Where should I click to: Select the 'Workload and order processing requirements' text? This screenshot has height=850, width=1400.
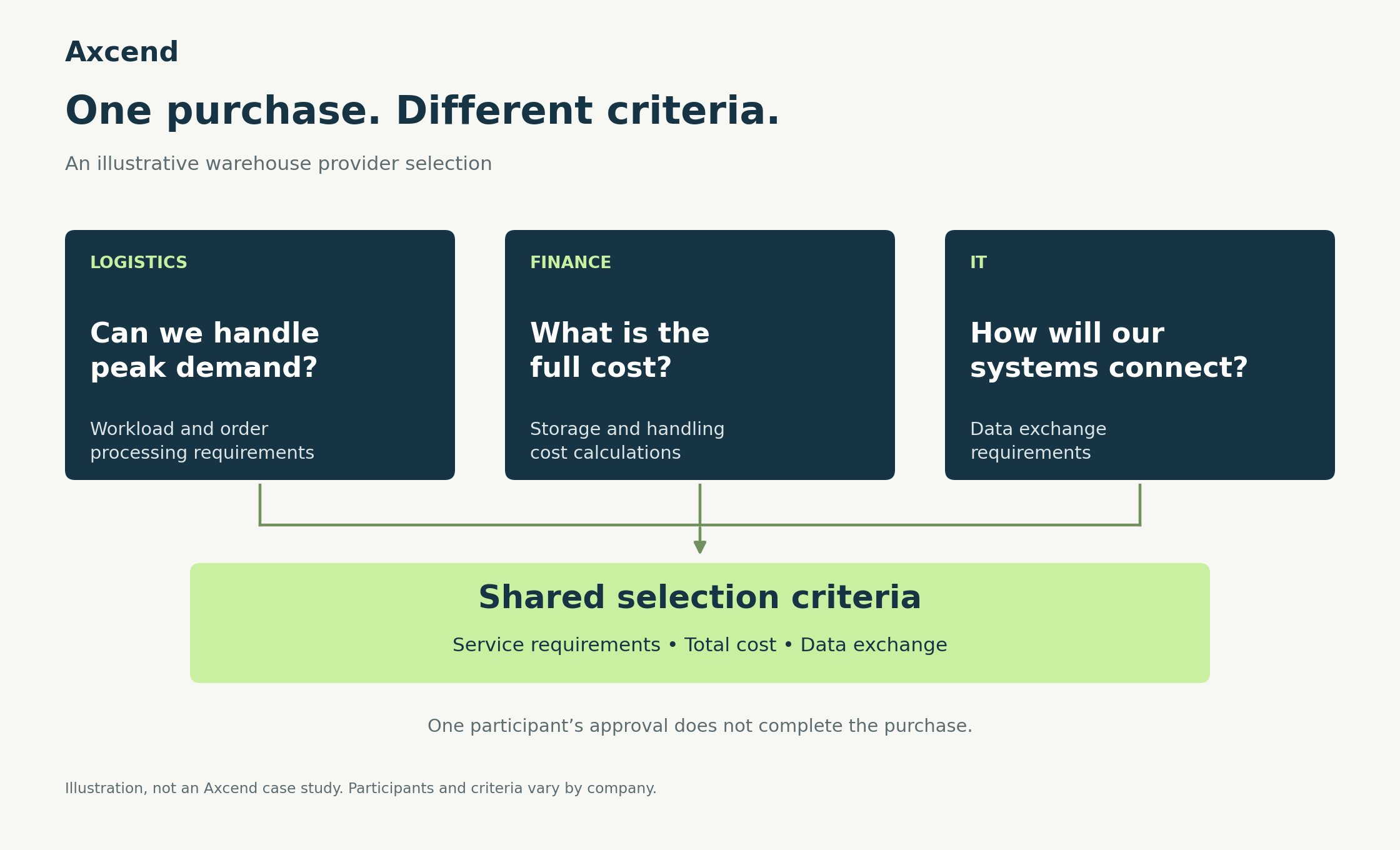tap(202, 441)
